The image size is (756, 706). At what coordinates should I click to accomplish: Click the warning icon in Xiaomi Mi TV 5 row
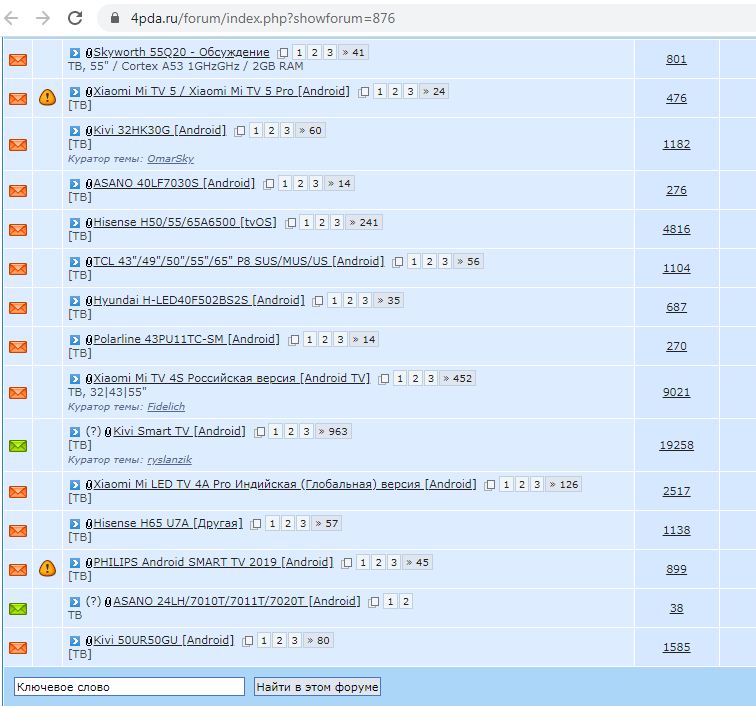(47, 97)
